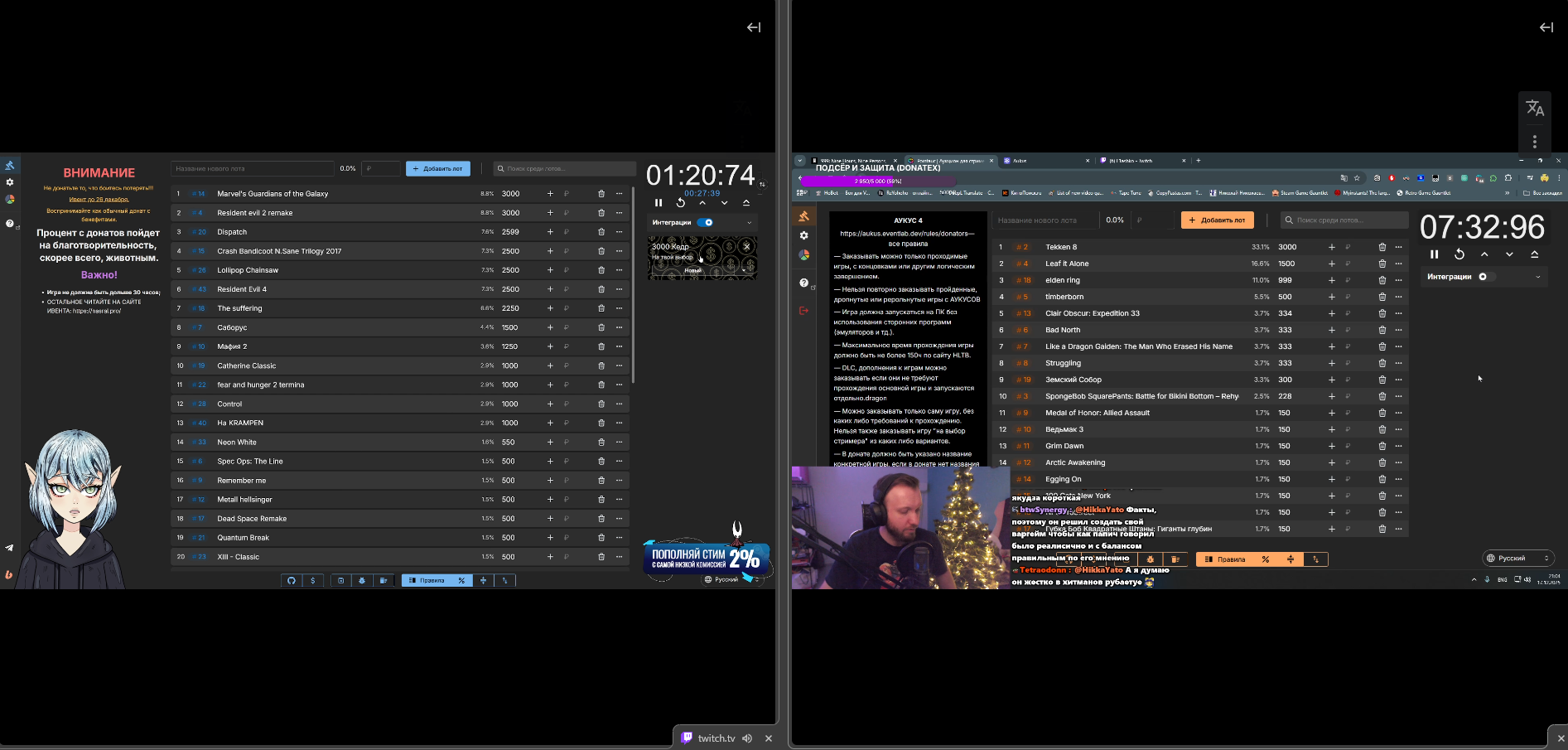1568x750 pixels.
Task: Switch to the 999: Nine Hours tab
Action: [854, 161]
